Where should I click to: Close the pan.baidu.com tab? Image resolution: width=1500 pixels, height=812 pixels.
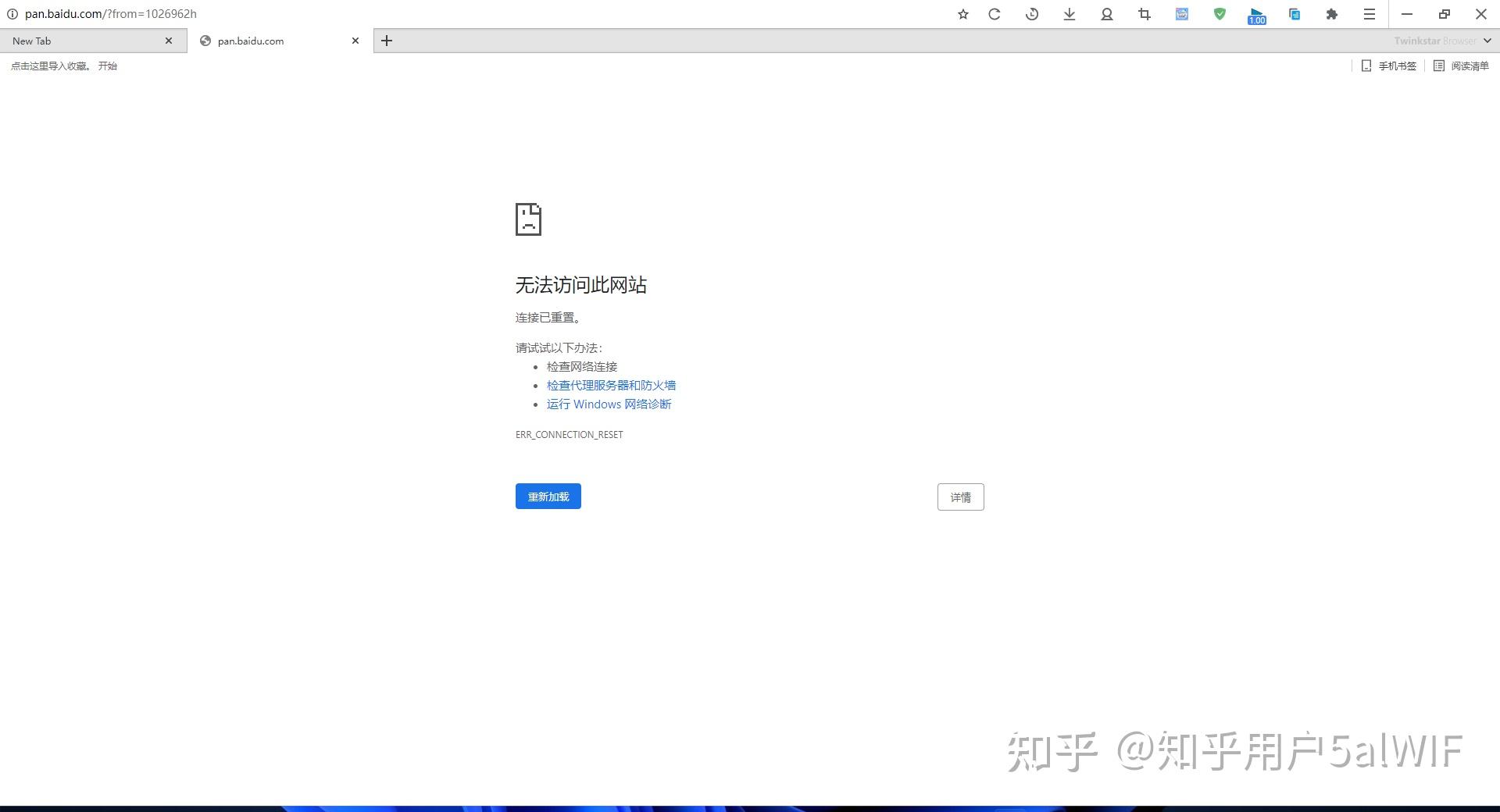tap(355, 41)
